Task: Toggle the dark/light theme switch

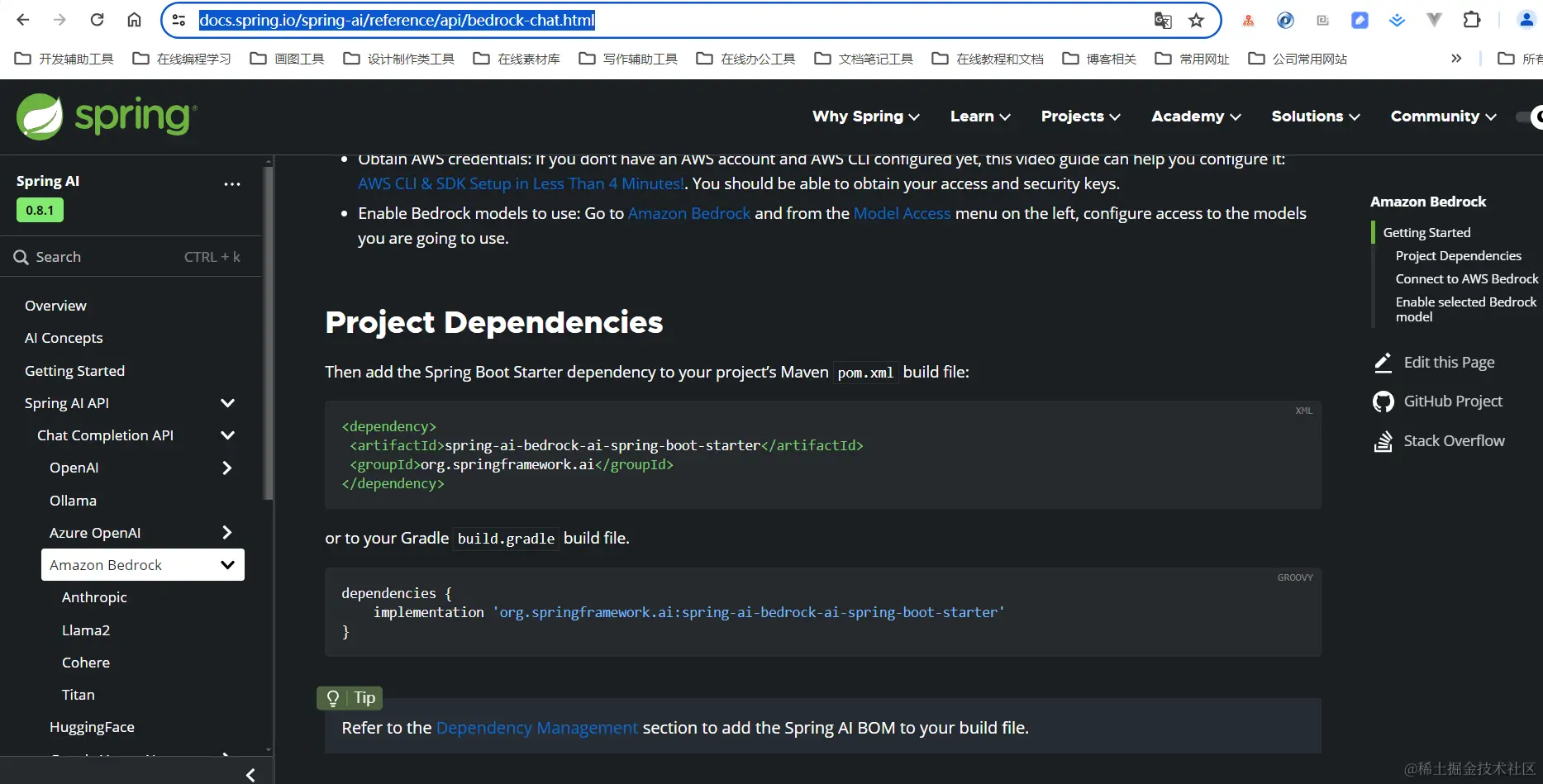Action: point(1530,117)
